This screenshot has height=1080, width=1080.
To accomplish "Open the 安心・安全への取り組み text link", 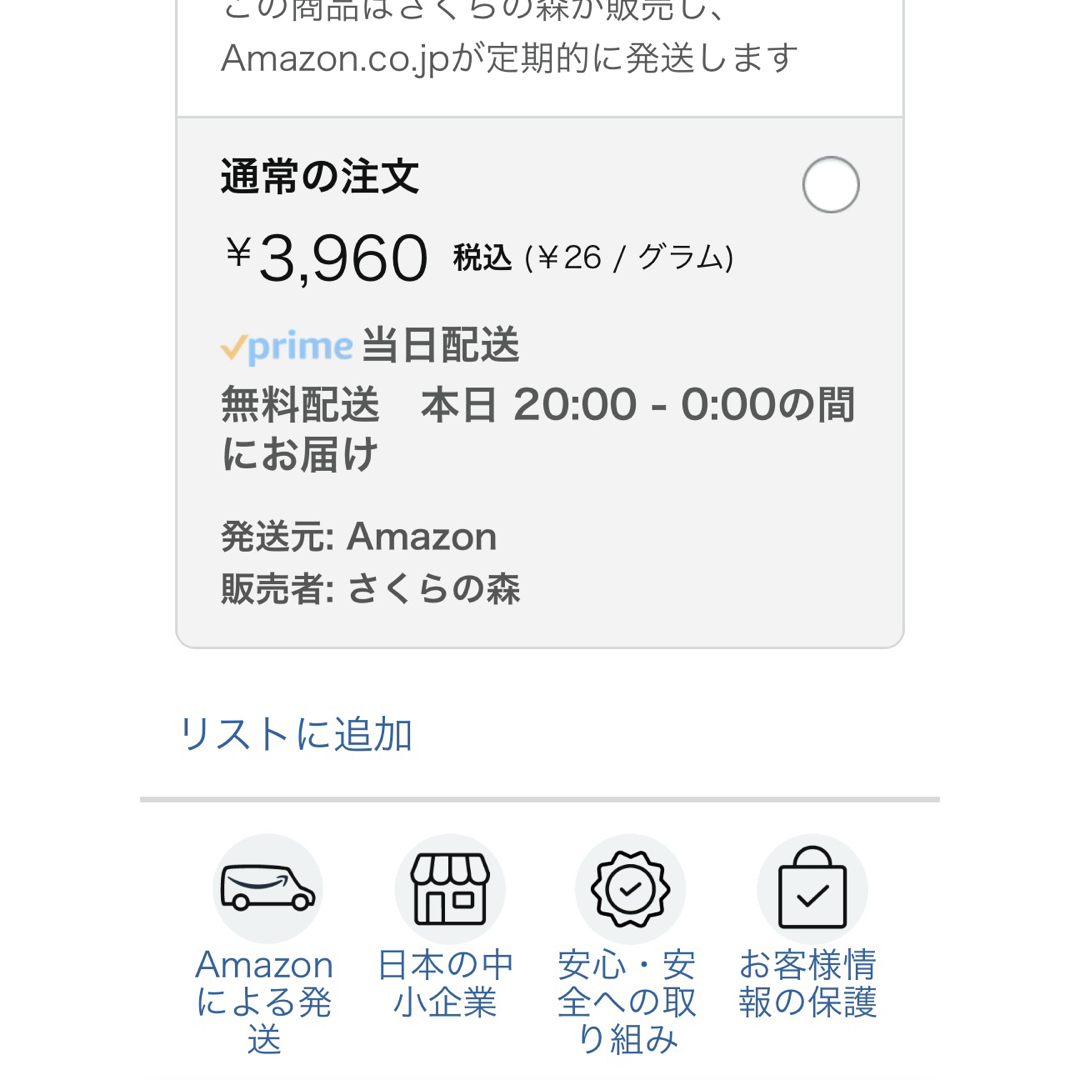I will pyautogui.click(x=627, y=1001).
